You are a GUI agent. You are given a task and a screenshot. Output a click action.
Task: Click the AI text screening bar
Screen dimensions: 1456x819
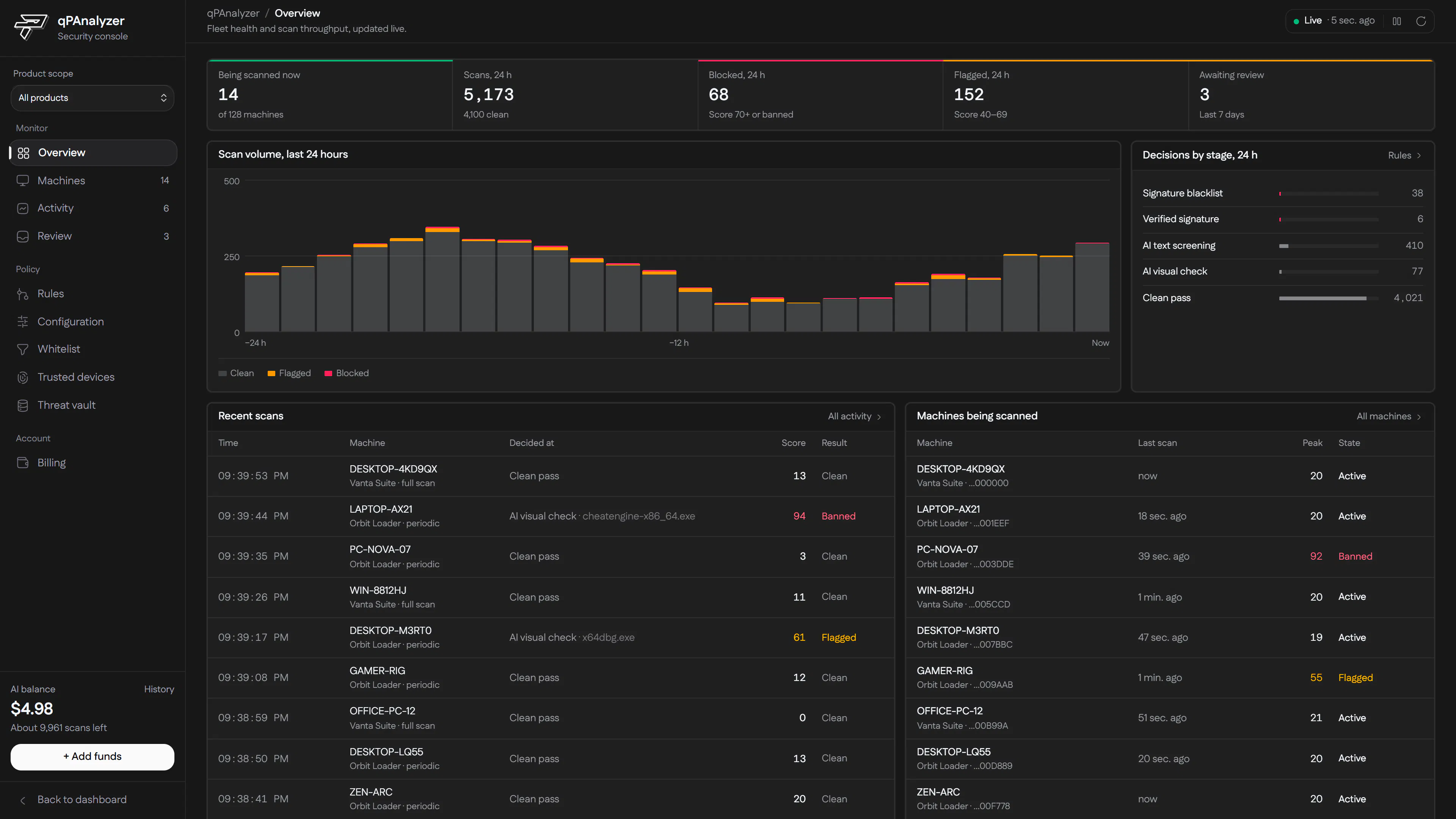tap(1329, 246)
